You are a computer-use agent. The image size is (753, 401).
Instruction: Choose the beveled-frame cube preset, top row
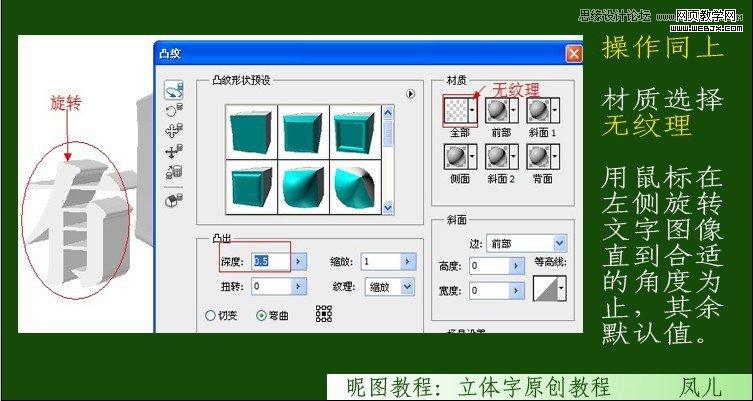click(x=355, y=132)
